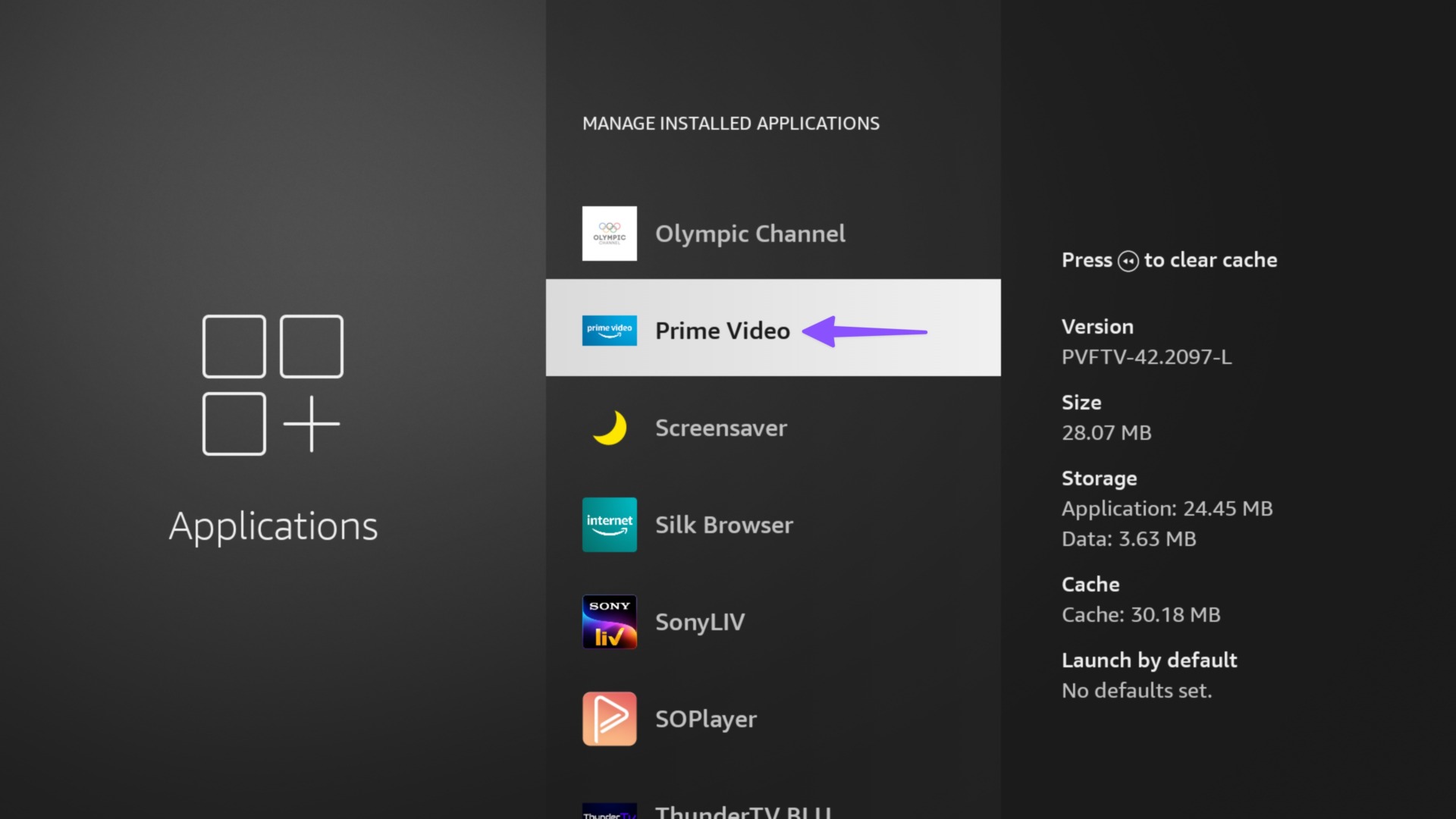Click the large Applications grid icon
This screenshot has width=1456, height=819.
pyautogui.click(x=272, y=385)
